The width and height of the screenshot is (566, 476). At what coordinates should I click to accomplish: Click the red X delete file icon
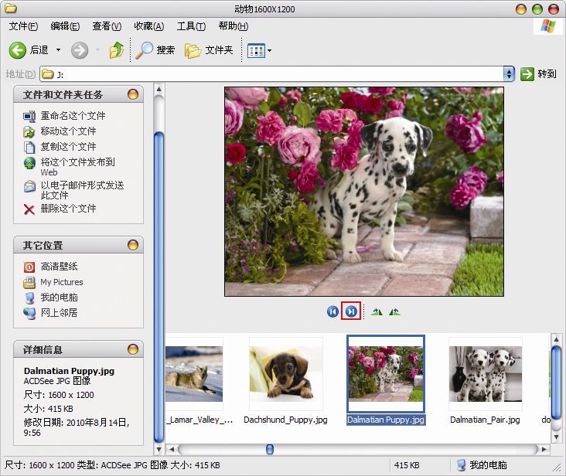pos(29,209)
